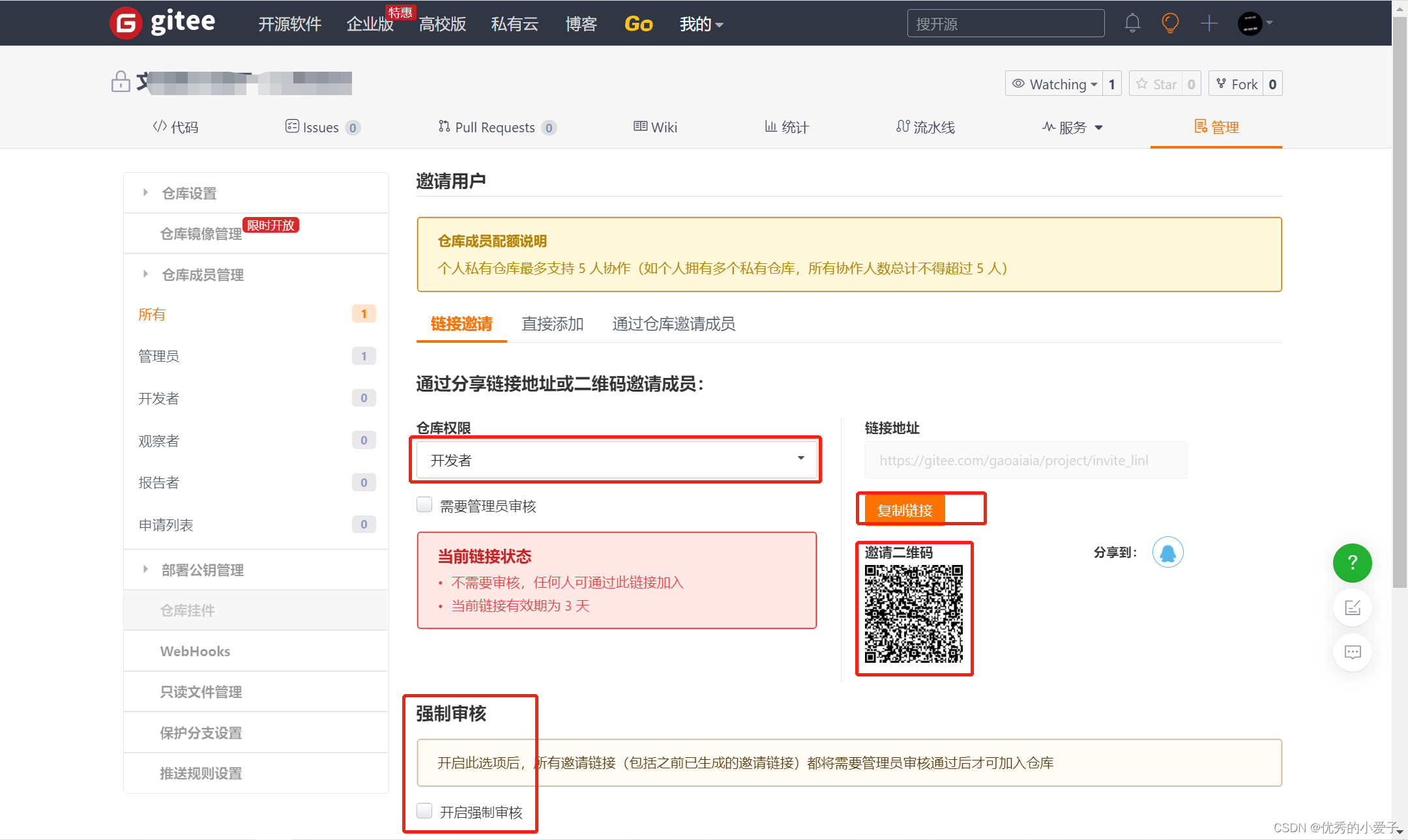
Task: Open user avatar menu
Action: pos(1255,23)
